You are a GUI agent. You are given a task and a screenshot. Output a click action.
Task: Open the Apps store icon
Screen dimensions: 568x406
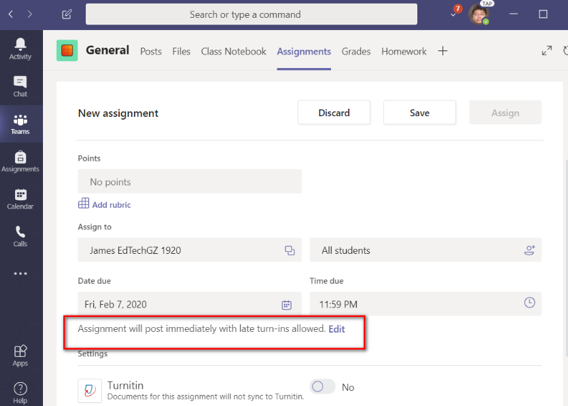coord(20,356)
